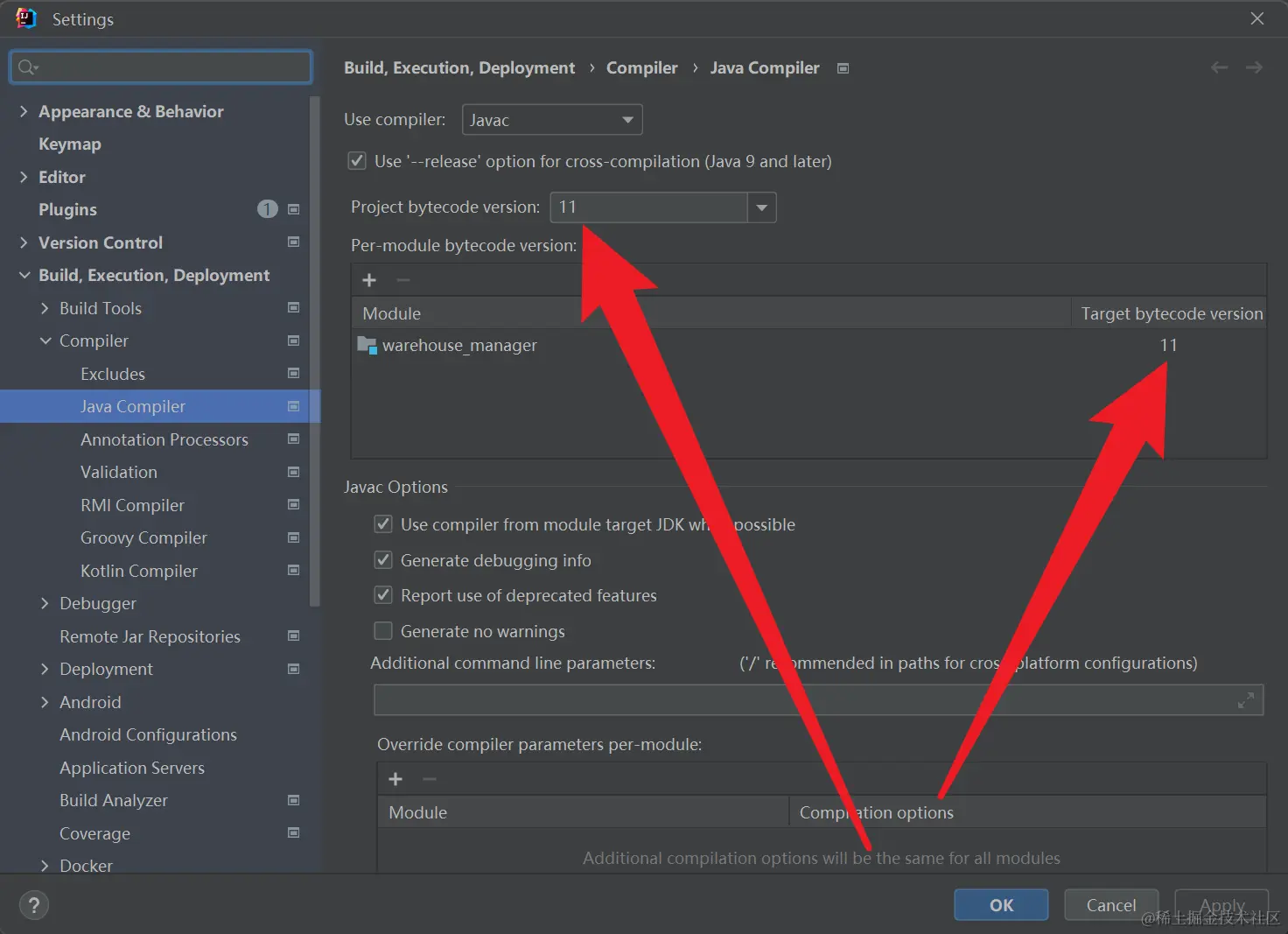Open the help question mark button
The width and height of the screenshot is (1288, 934).
point(34,905)
